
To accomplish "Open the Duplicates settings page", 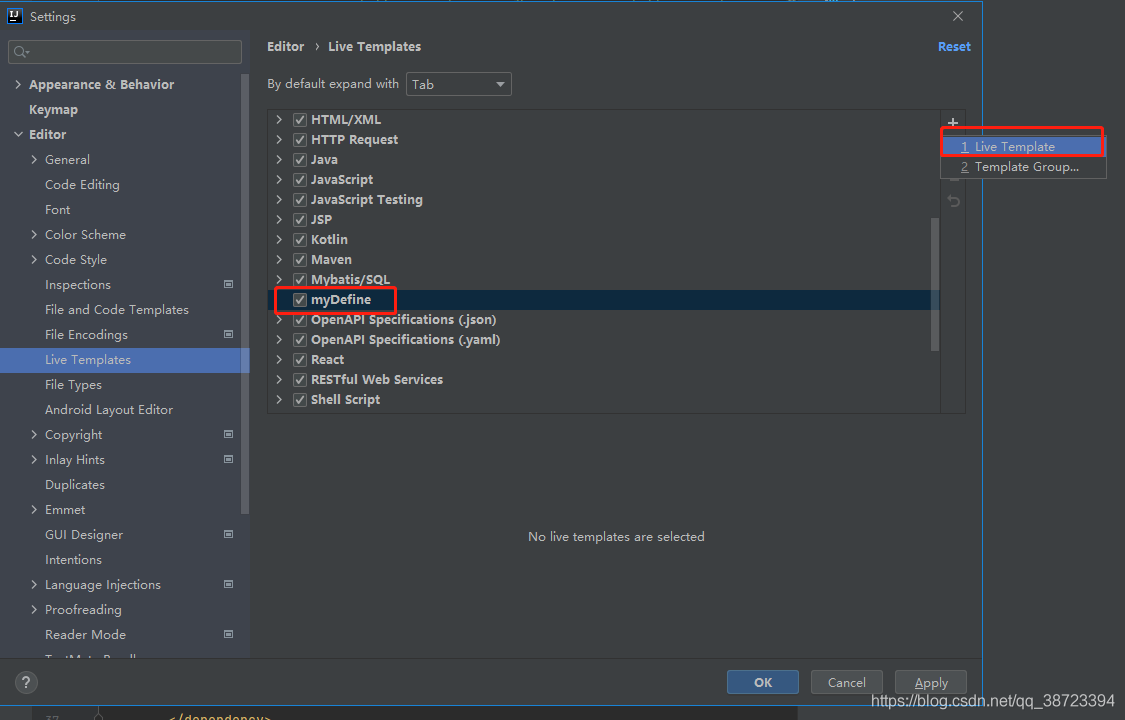I will tap(75, 485).
